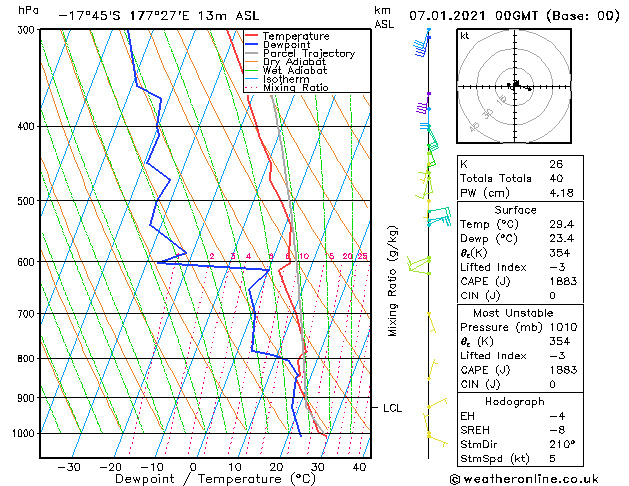The image size is (629, 486).
Task: Click the PW (cm) value 4.18
Action: coord(562,193)
